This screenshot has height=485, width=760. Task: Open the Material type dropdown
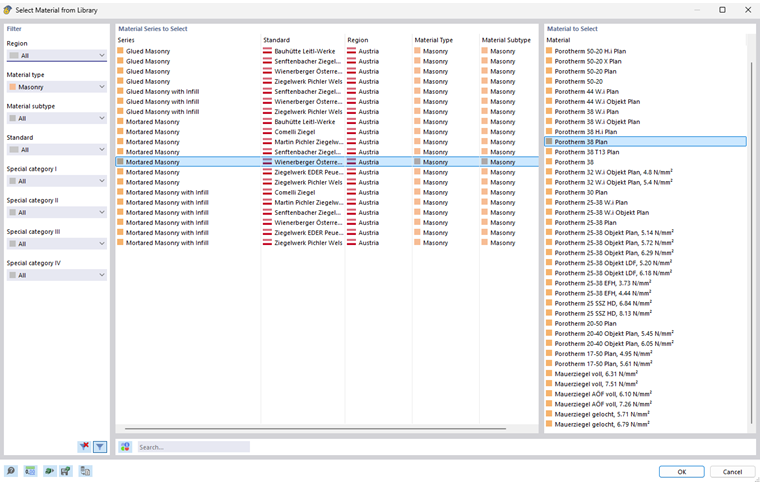click(57, 87)
